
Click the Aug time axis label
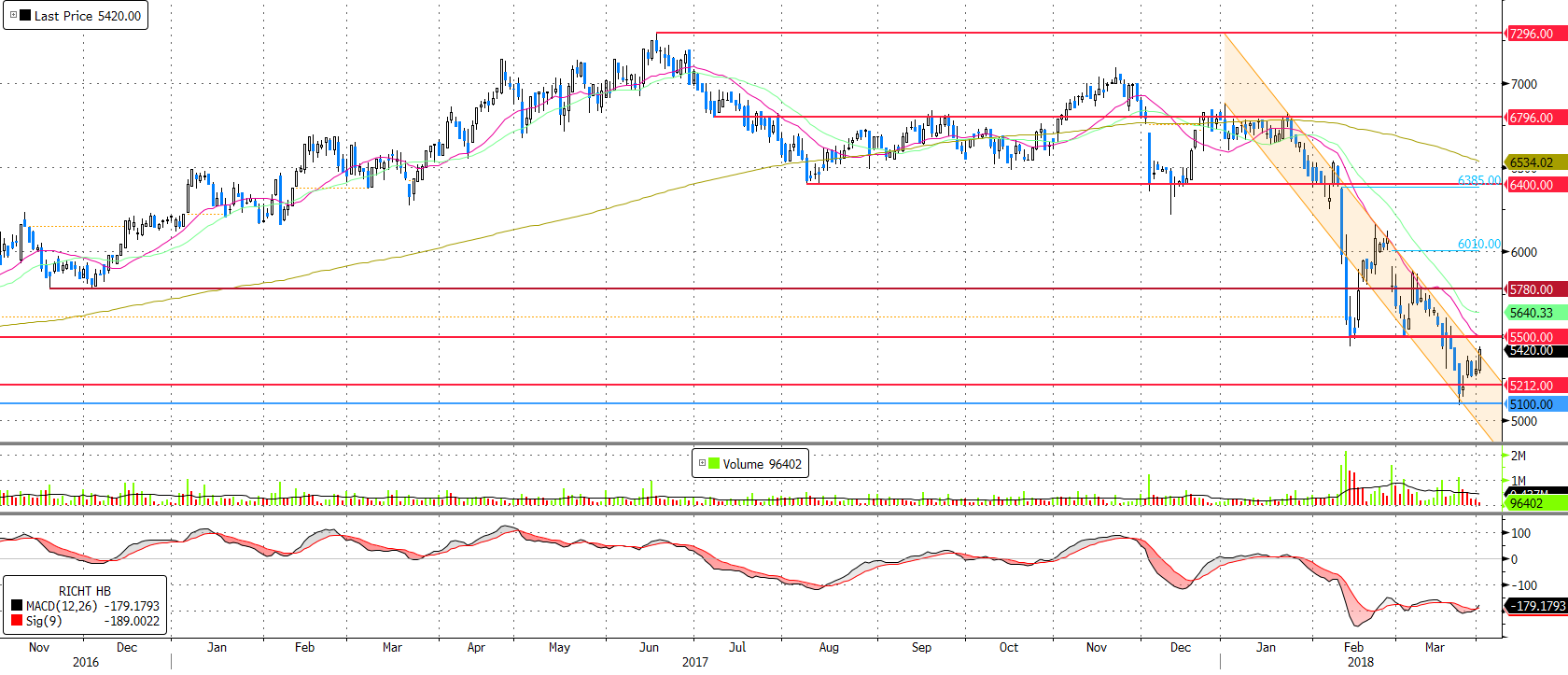(x=829, y=647)
